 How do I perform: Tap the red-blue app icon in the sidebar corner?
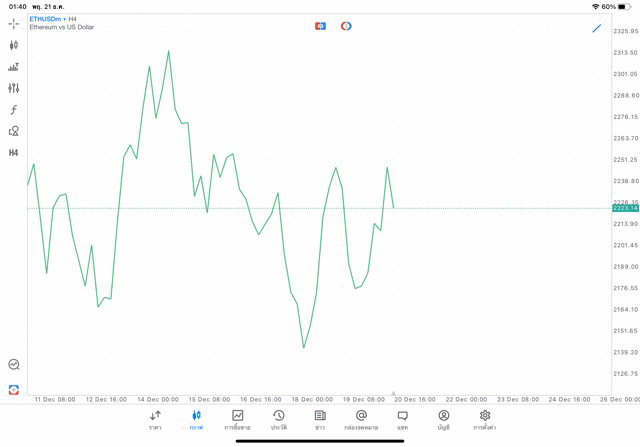coord(13,389)
